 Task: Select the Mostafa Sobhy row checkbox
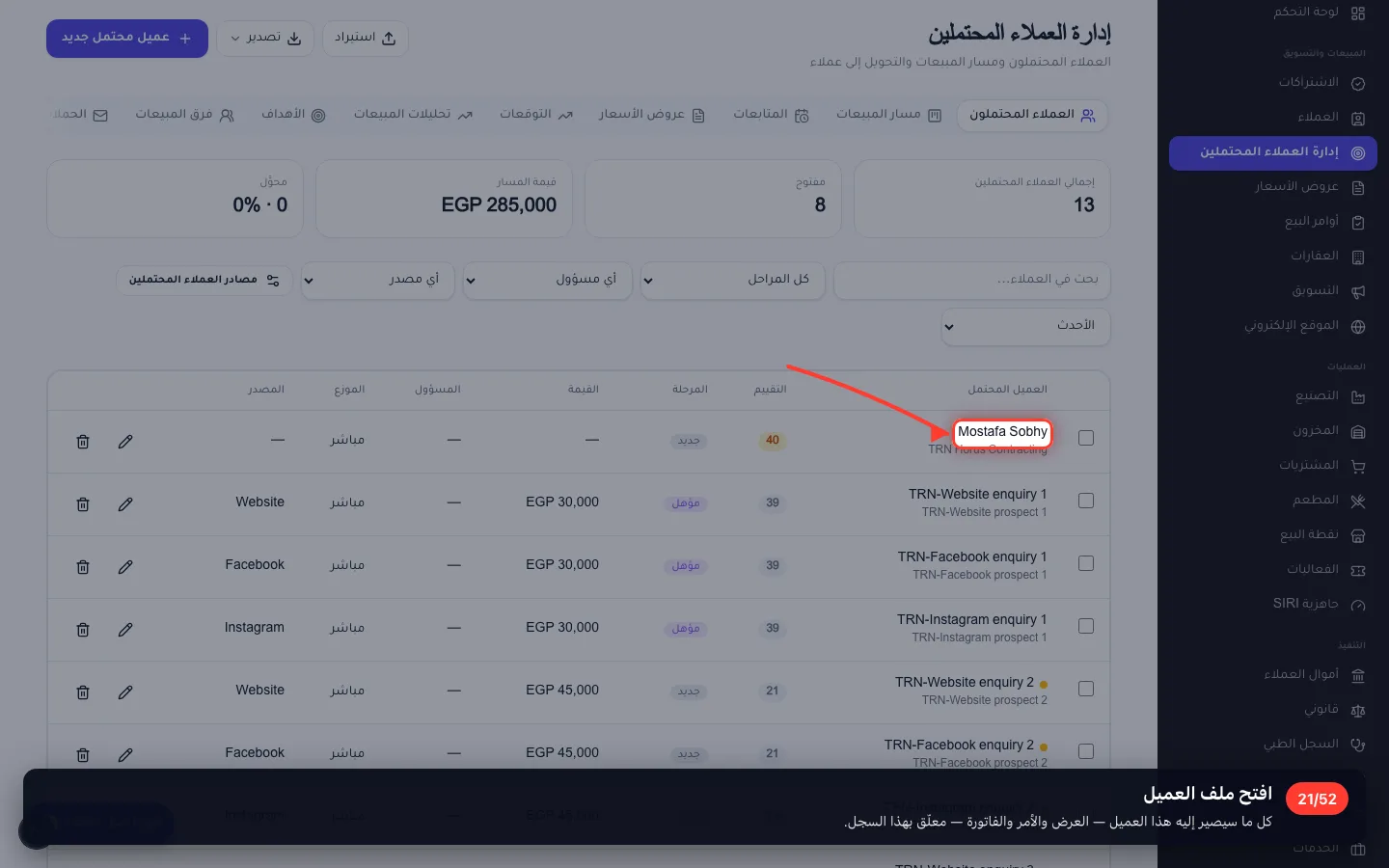[1086, 438]
